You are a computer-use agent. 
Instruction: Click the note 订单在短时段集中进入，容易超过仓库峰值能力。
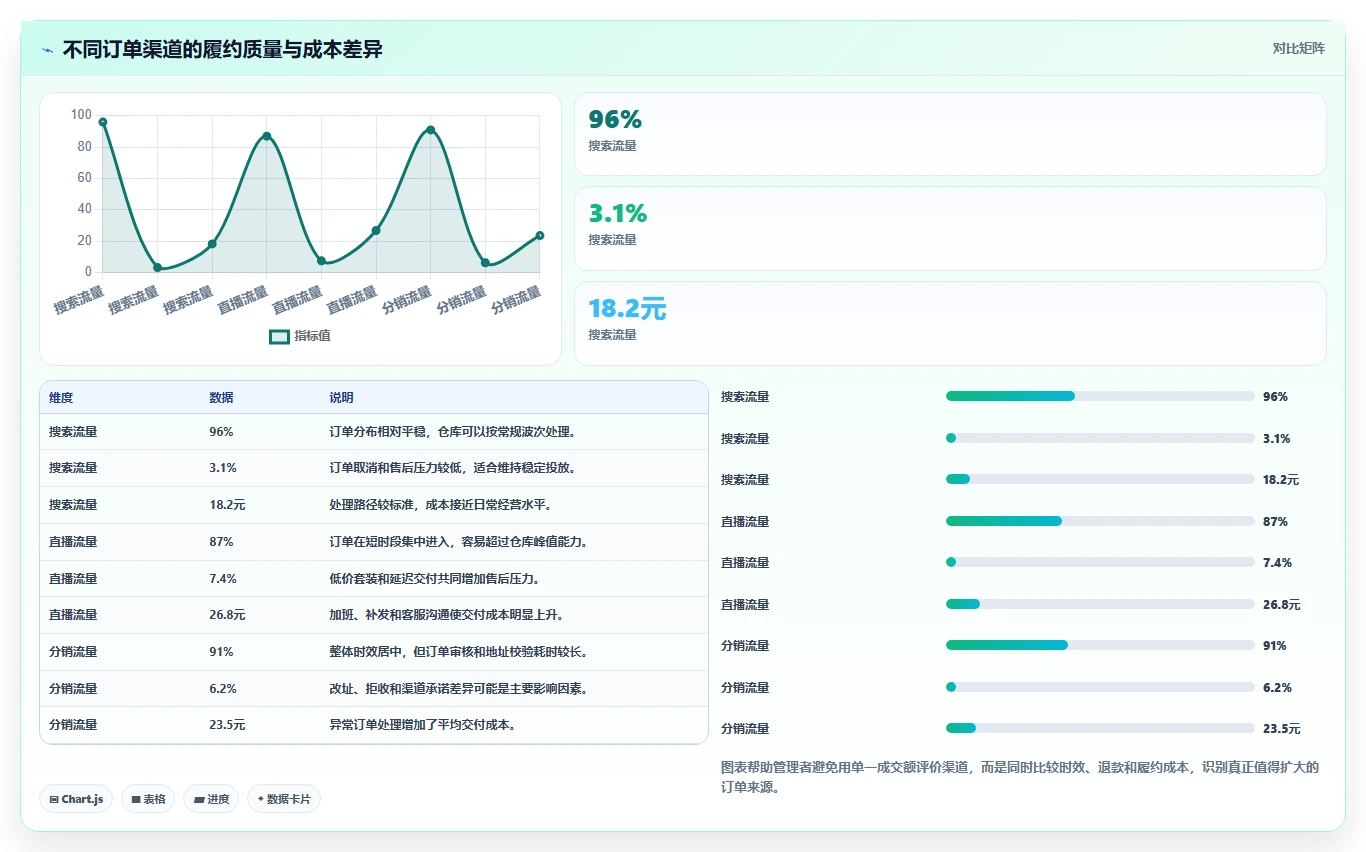[x=461, y=542]
